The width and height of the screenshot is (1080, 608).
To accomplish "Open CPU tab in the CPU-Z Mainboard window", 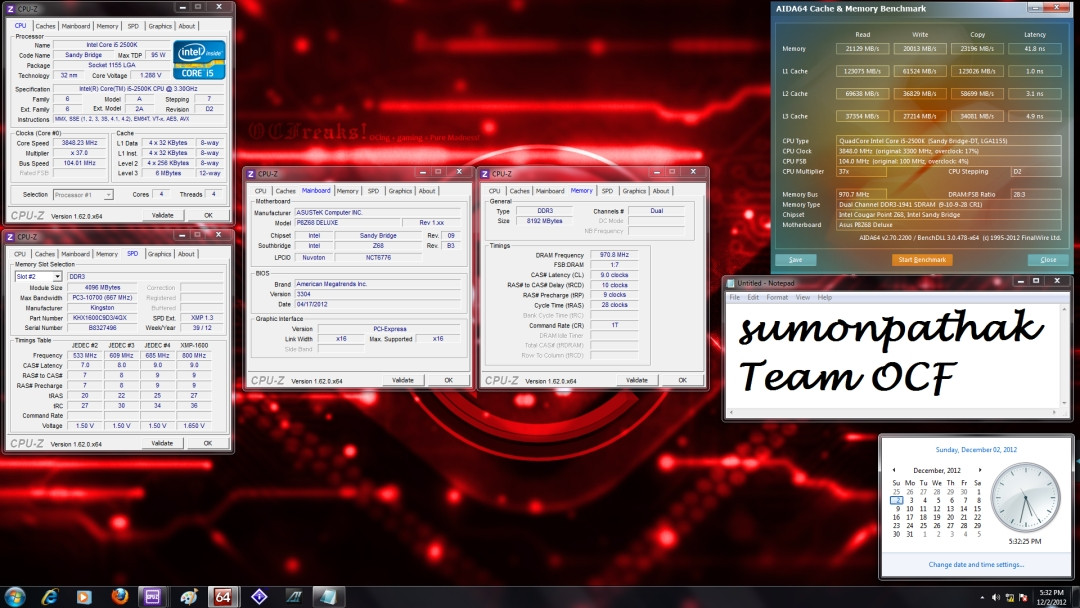I will (x=260, y=191).
